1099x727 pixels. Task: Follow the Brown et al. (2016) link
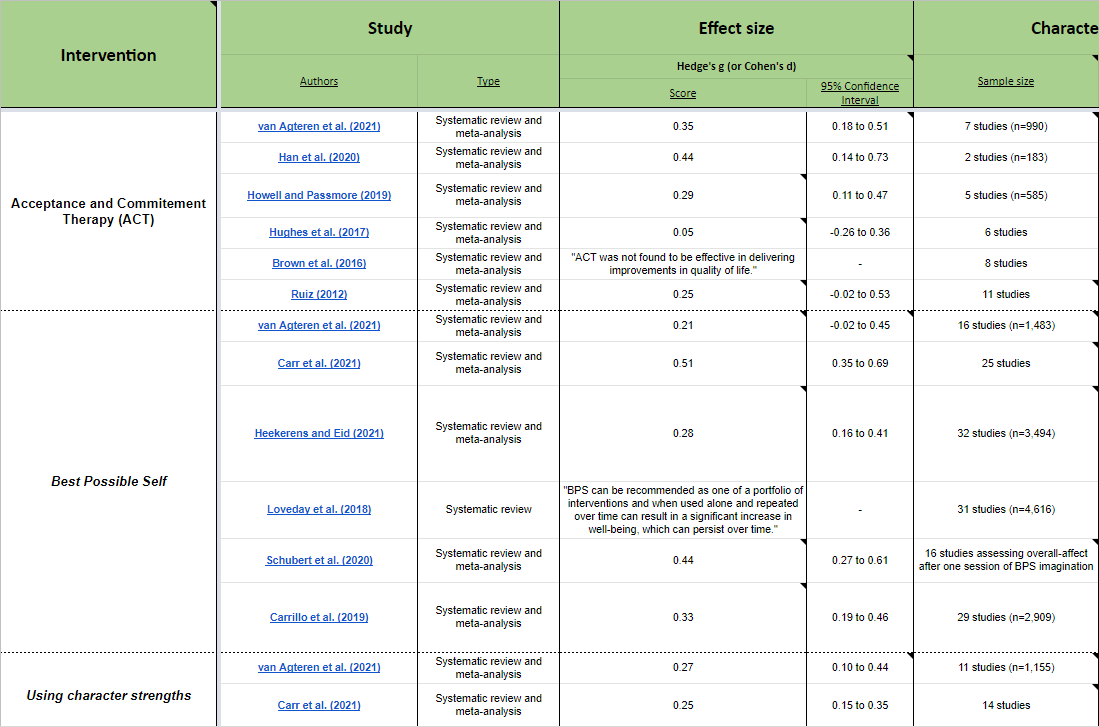click(319, 263)
